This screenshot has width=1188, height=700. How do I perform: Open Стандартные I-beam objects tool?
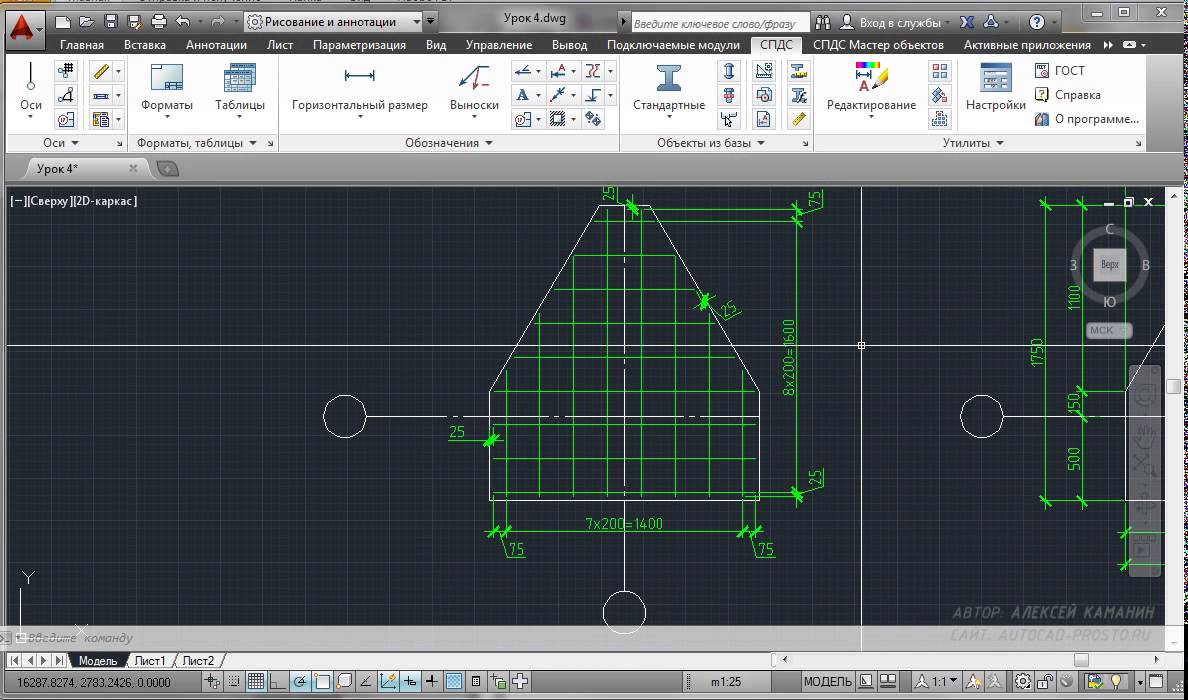tap(669, 91)
